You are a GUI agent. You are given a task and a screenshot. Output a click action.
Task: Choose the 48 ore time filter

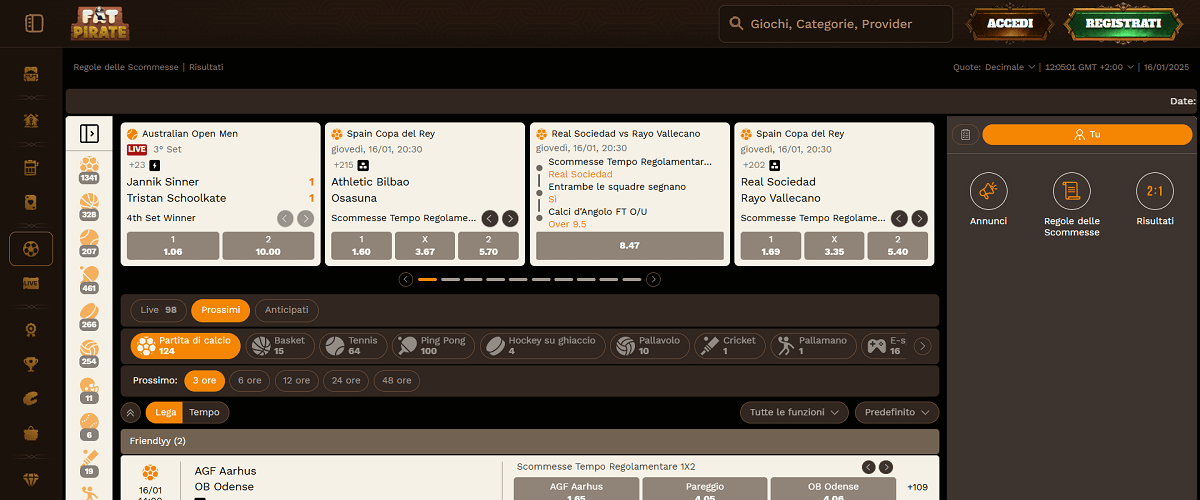(397, 380)
